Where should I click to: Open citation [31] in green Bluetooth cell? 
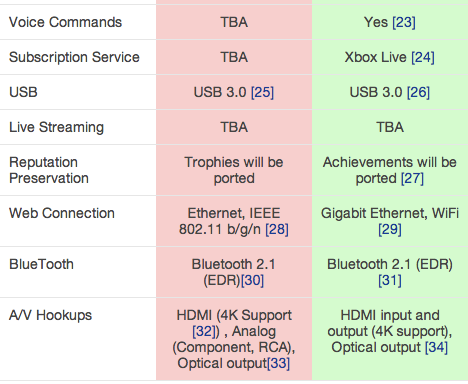pos(390,281)
